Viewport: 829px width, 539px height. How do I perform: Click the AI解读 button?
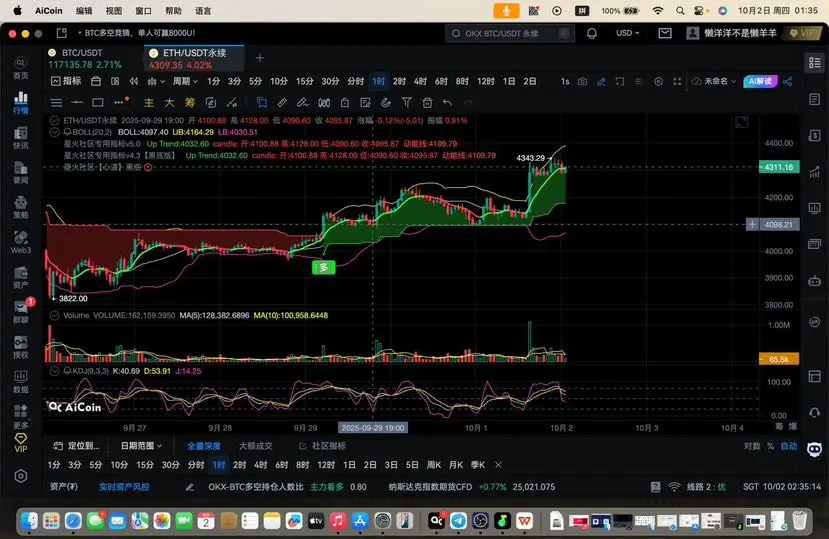(x=760, y=81)
